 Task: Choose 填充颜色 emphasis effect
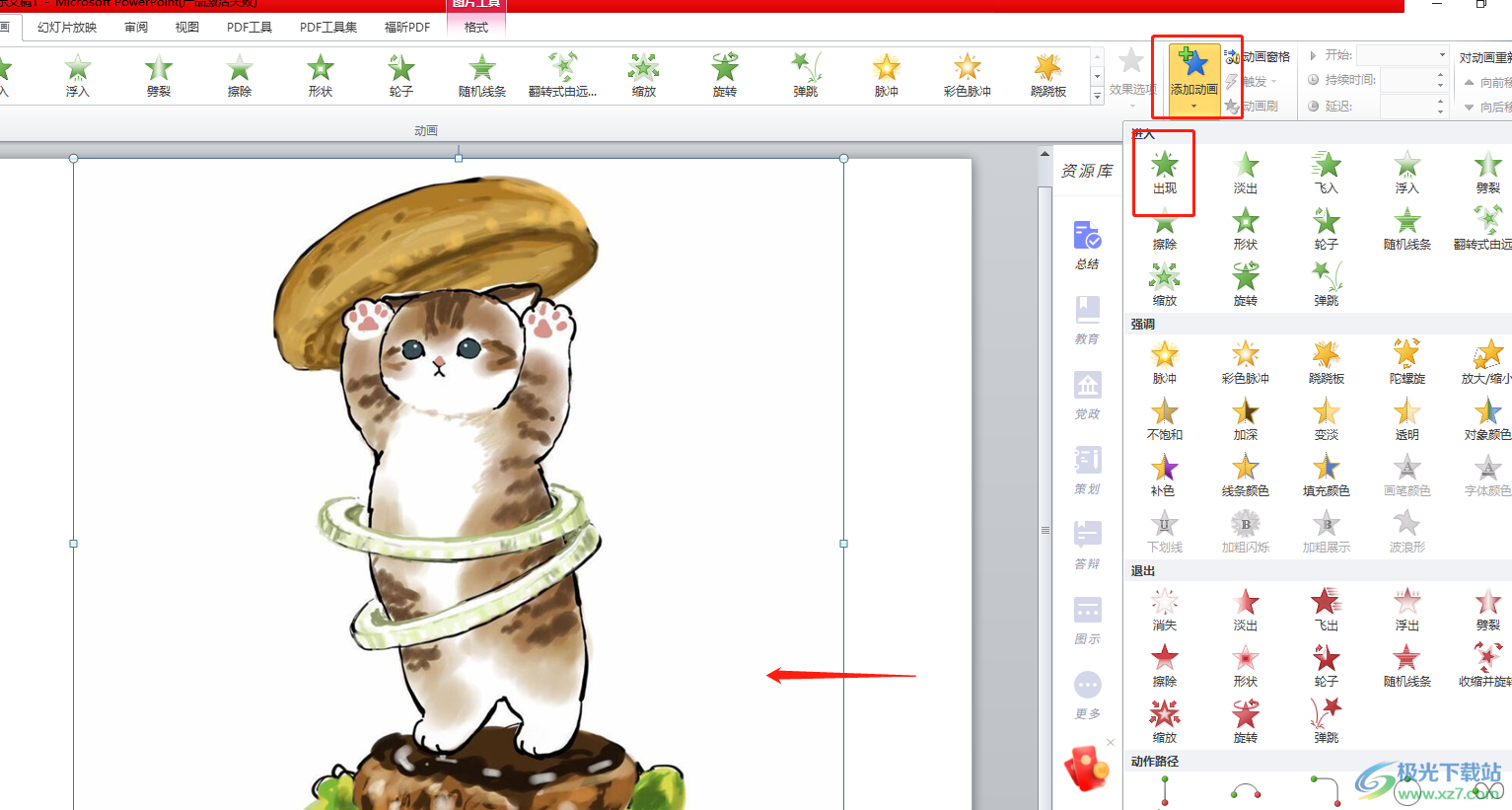point(1327,475)
